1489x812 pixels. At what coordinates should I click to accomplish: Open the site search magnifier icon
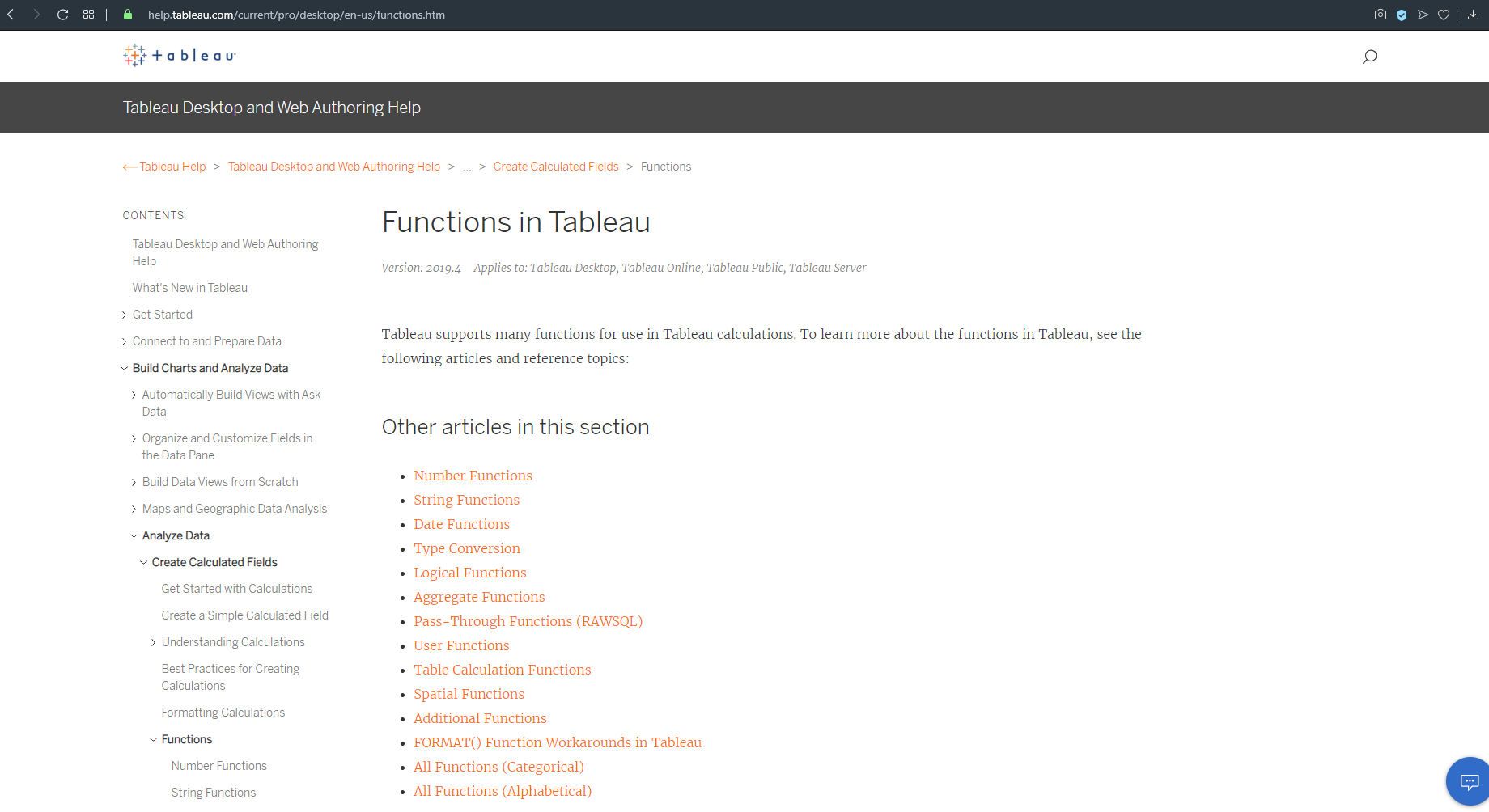tap(1369, 57)
